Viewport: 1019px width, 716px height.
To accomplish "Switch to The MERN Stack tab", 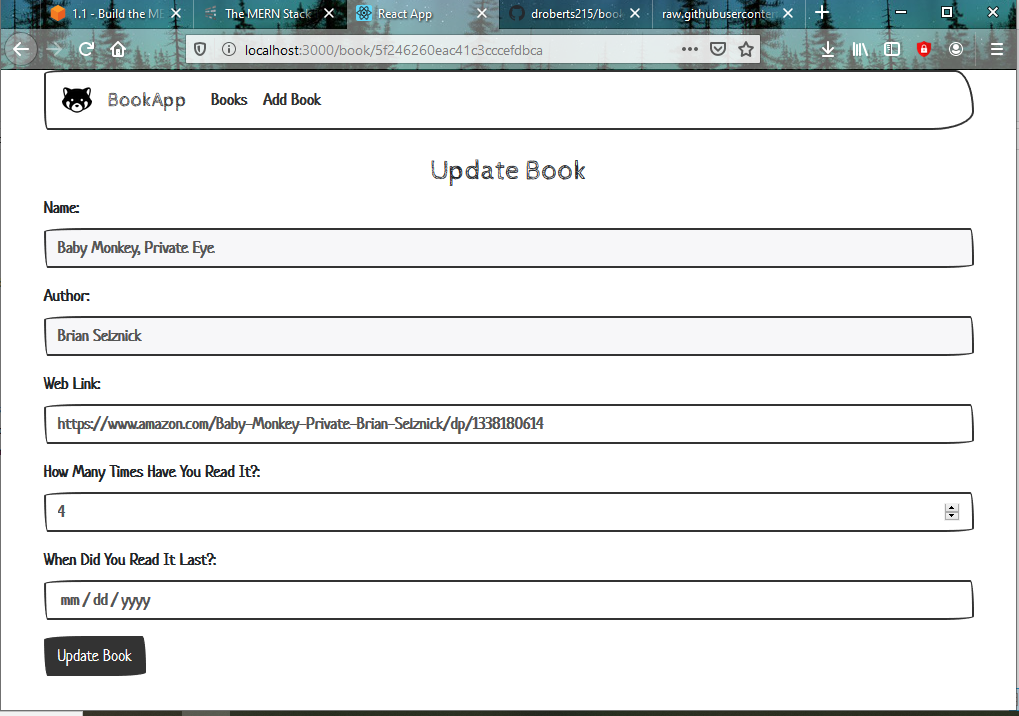I will [x=269, y=14].
